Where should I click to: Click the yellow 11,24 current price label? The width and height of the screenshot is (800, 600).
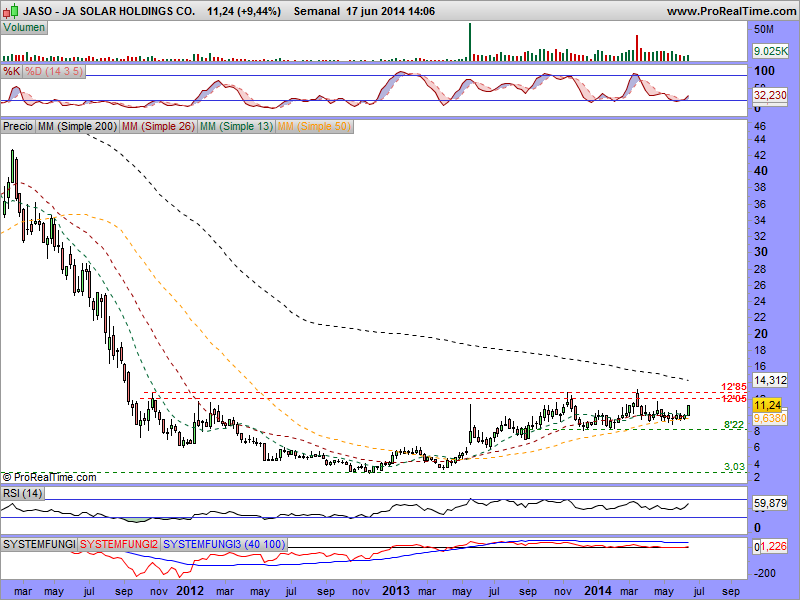pyautogui.click(x=767, y=405)
